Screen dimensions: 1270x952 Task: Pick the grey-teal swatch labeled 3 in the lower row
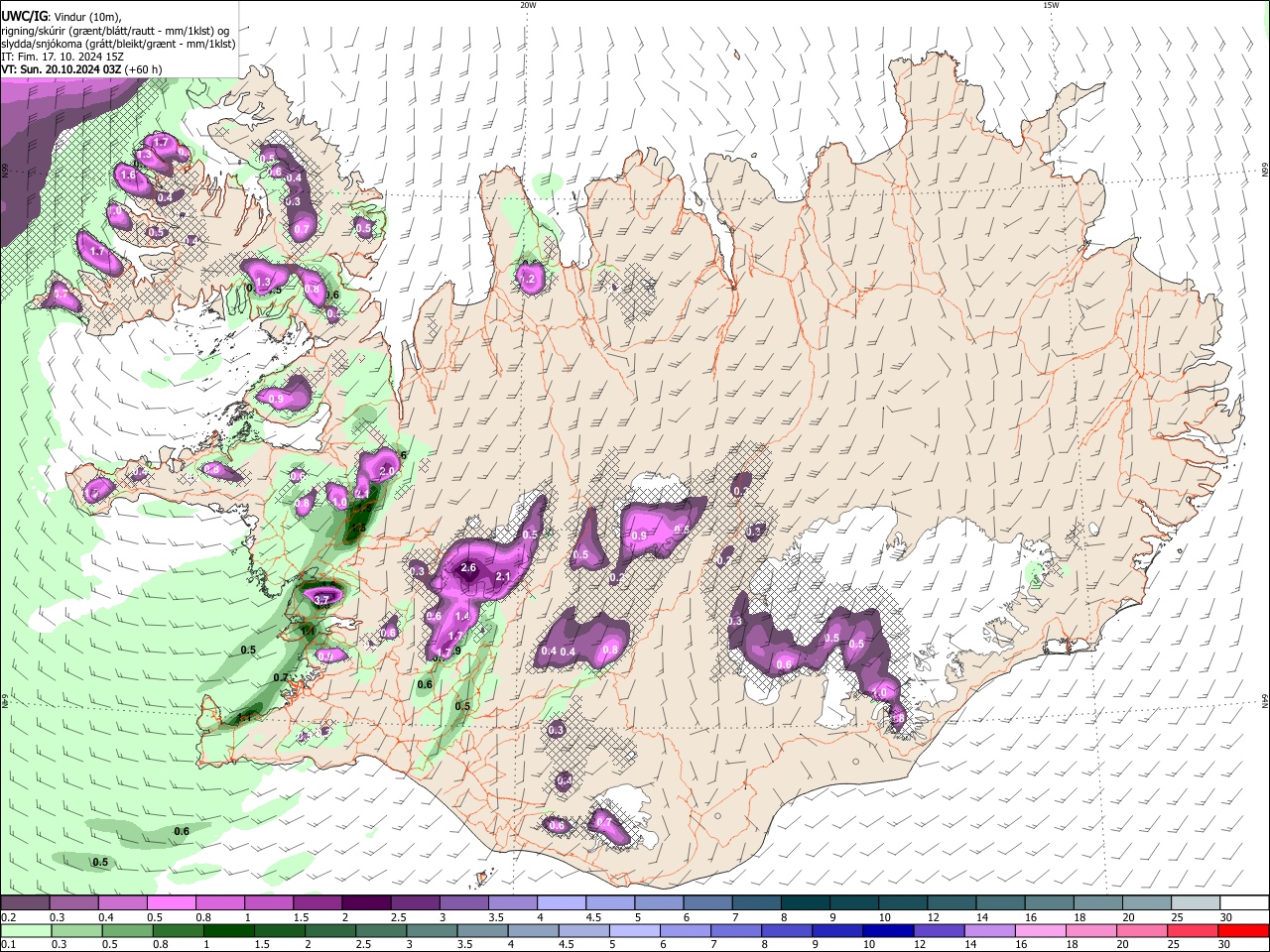click(x=432, y=931)
